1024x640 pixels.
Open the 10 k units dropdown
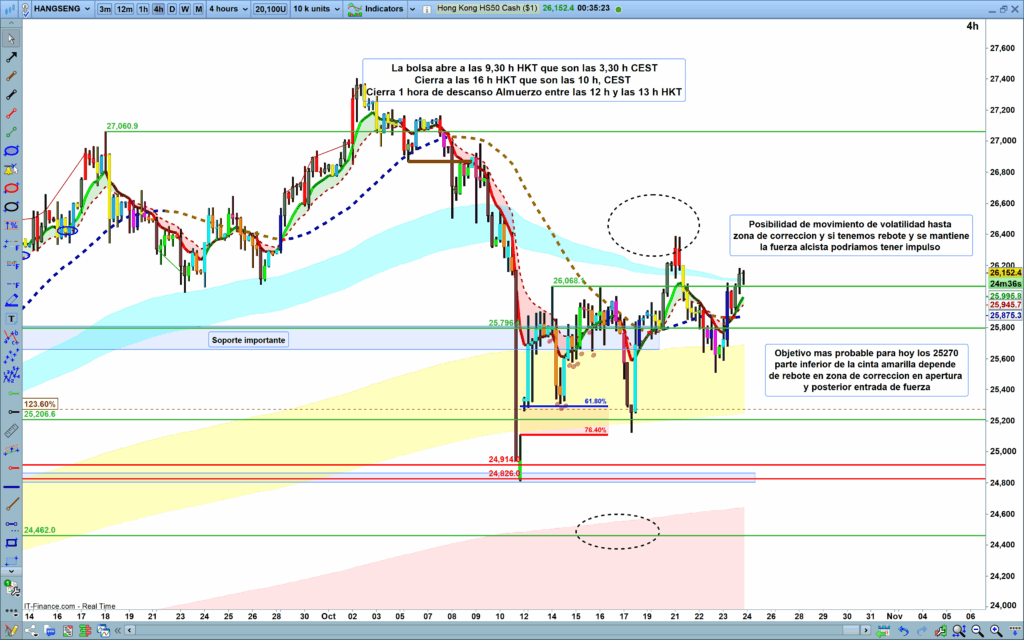(x=314, y=8)
